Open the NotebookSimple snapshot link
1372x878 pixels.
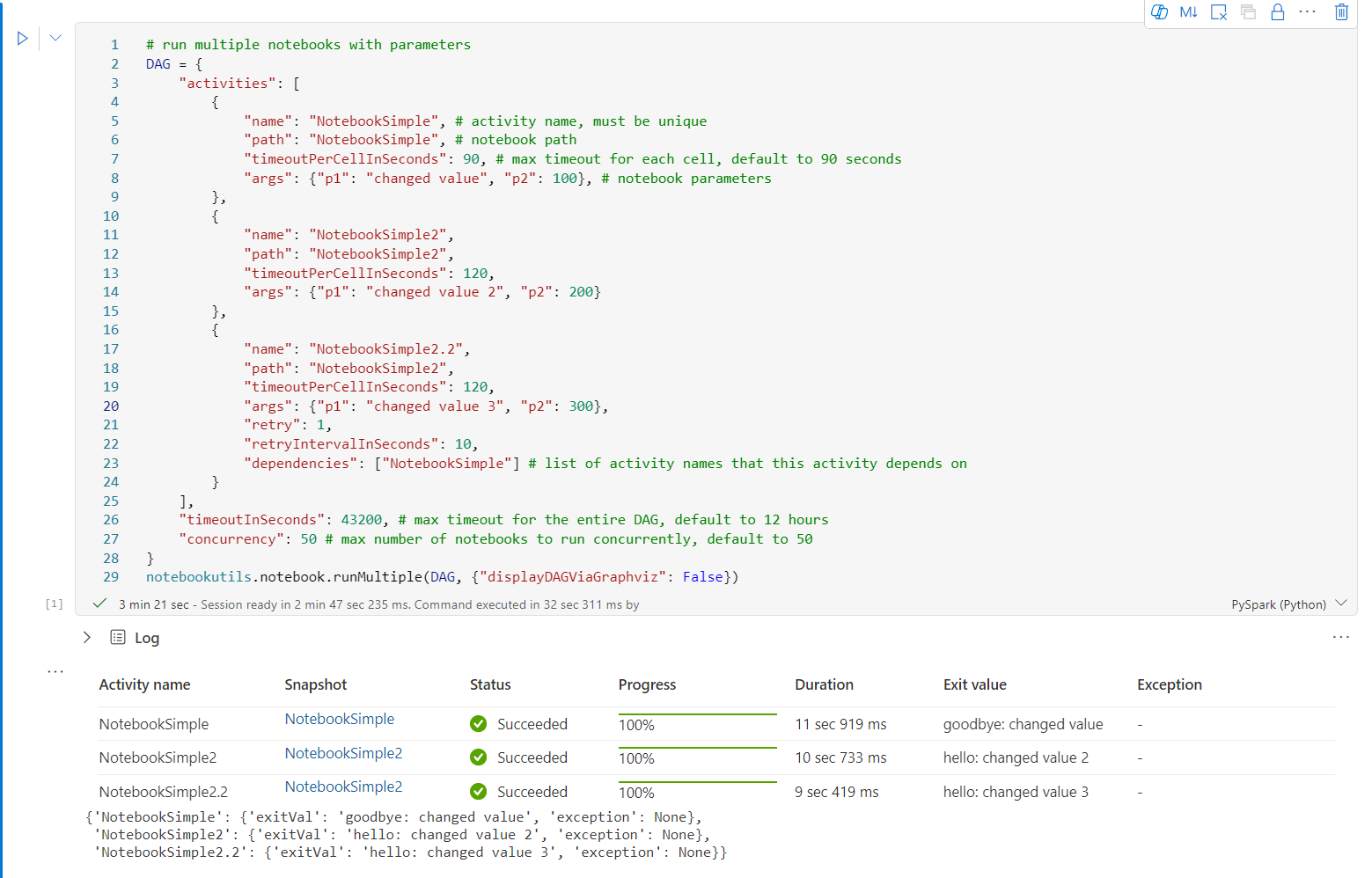[x=340, y=720]
